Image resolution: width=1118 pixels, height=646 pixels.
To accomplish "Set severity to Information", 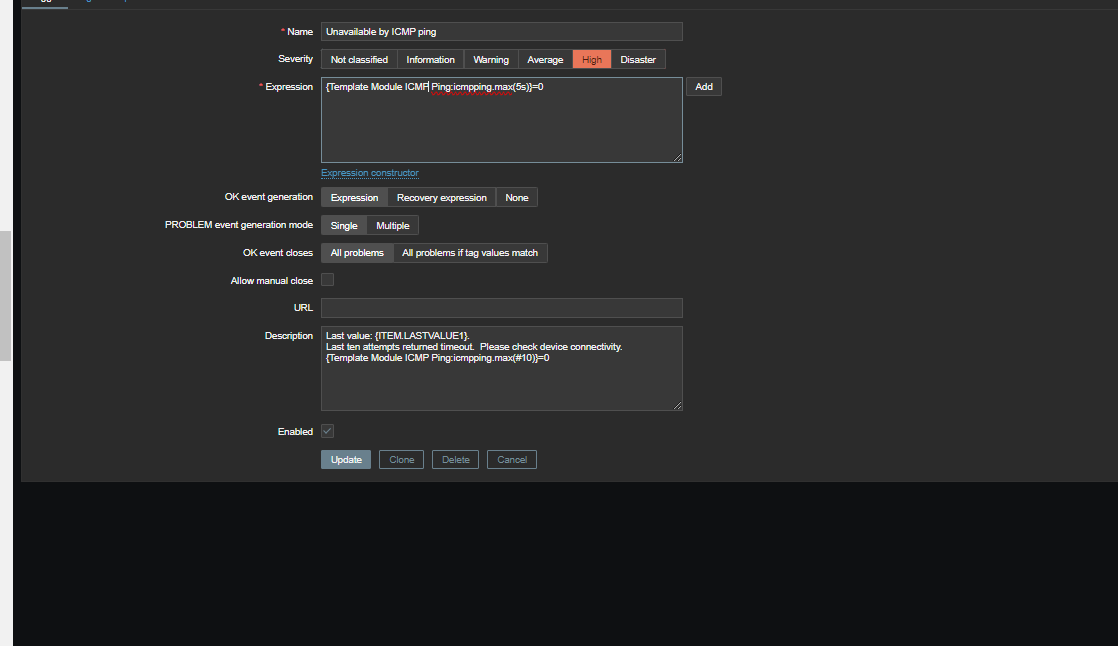I will 430,60.
